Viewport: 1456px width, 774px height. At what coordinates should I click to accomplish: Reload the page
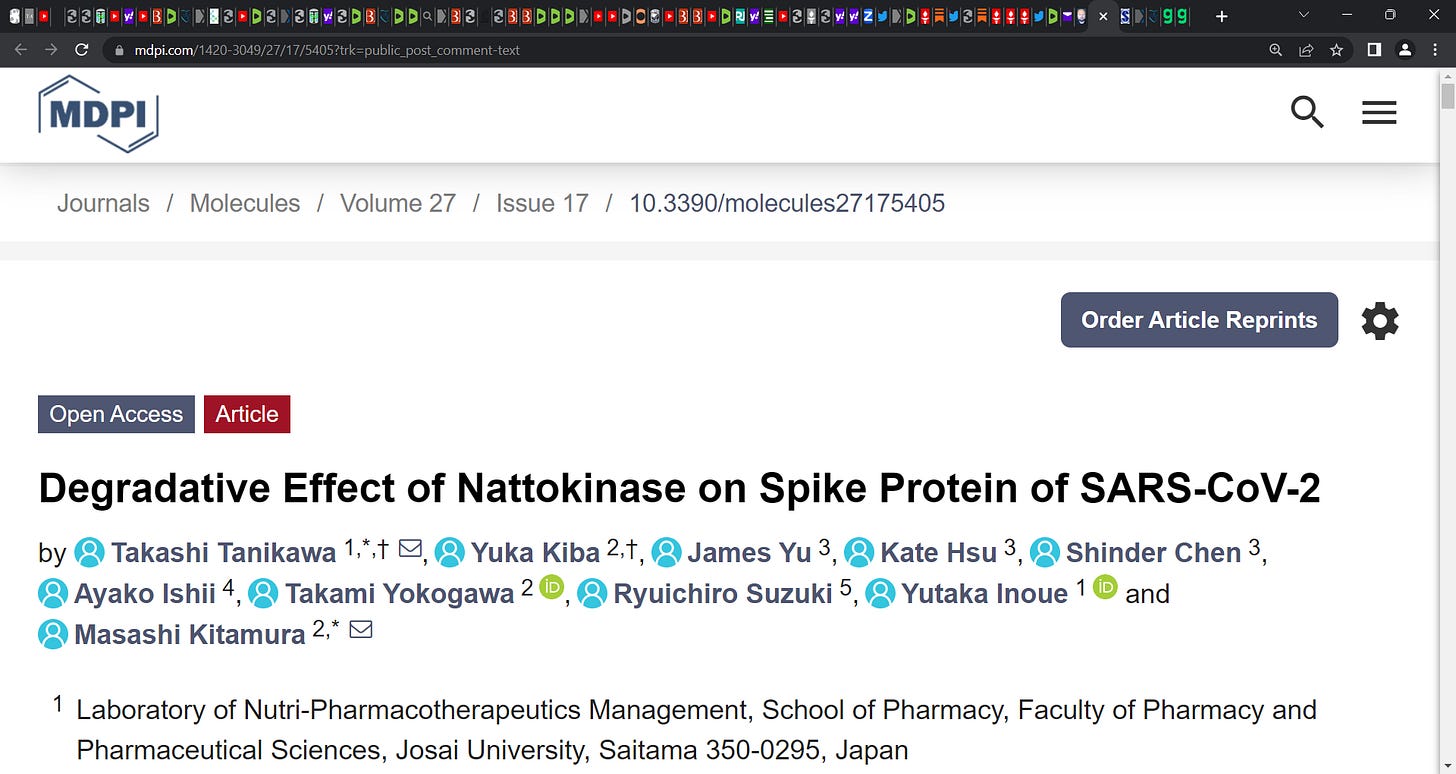click(x=82, y=50)
